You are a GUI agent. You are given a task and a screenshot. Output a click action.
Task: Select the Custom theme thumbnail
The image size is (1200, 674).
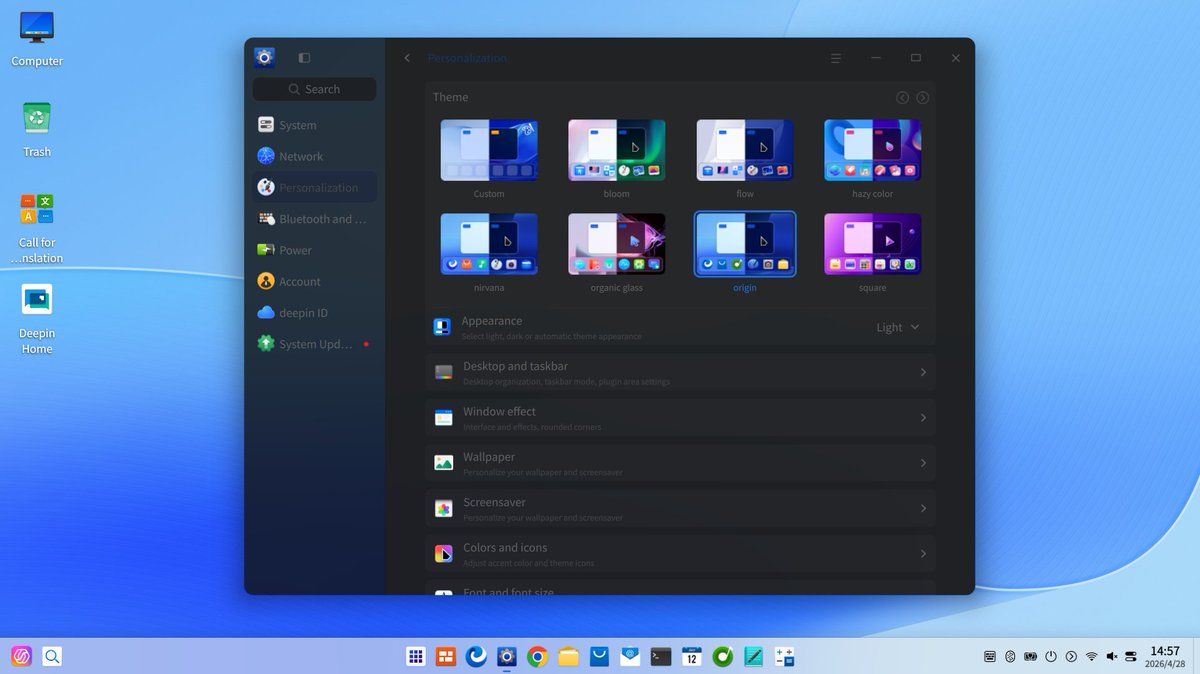point(489,150)
